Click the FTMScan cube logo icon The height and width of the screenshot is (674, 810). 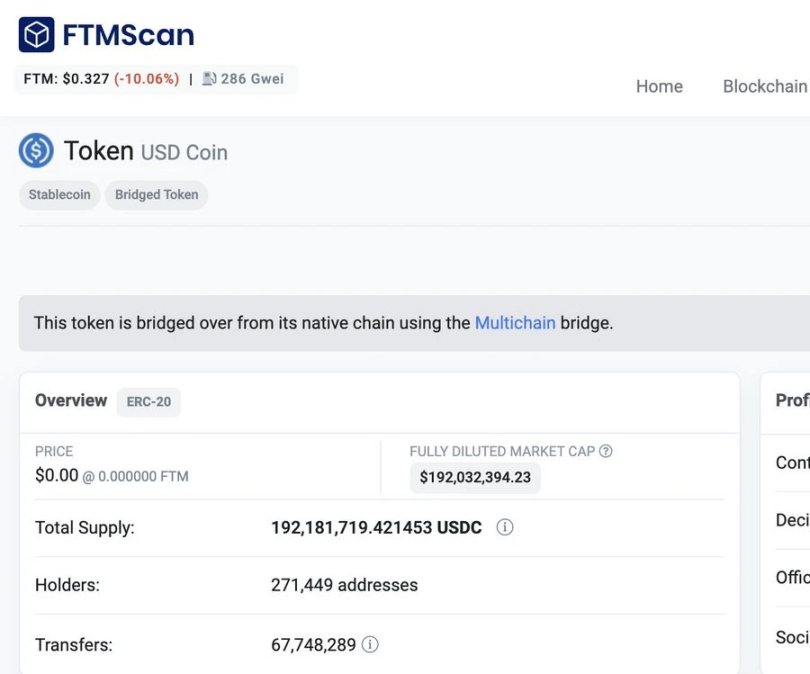pyautogui.click(x=35, y=35)
